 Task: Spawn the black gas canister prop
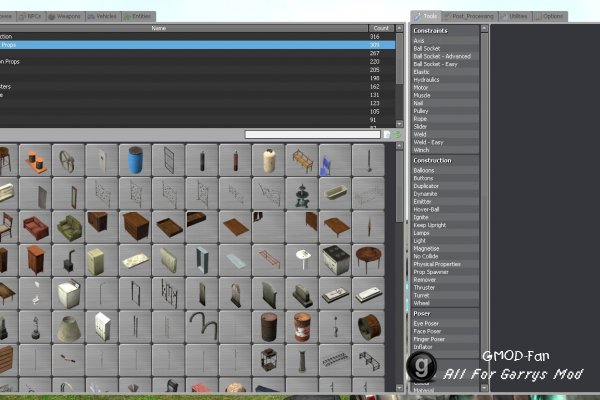[x=202, y=160]
